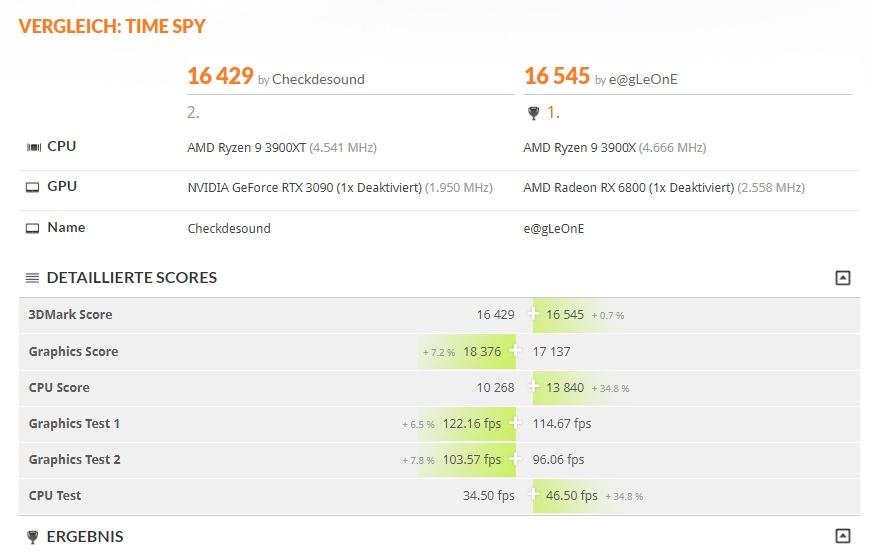Viewport: 873px width, 553px height.
Task: Click the Graphics Score green bar 18 376
Action: tap(468, 351)
